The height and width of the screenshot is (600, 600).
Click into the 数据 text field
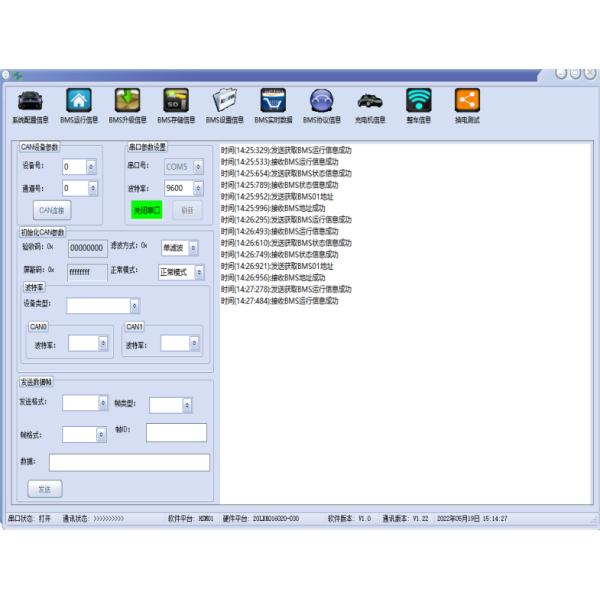tap(129, 462)
